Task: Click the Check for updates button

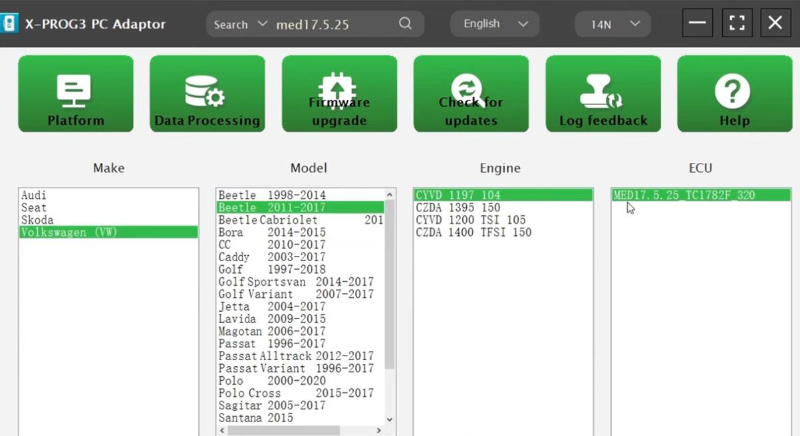Action: tap(471, 94)
